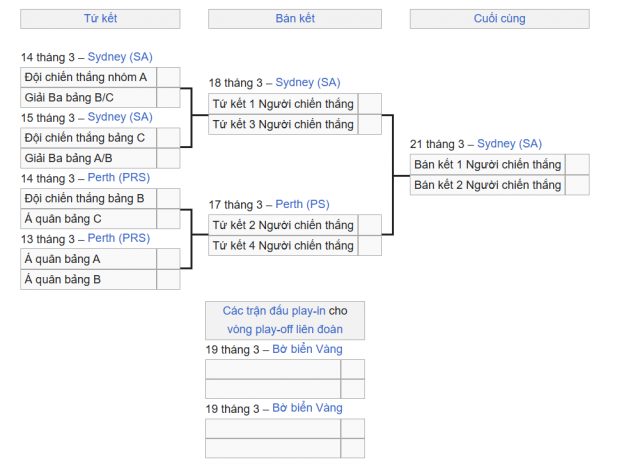The height and width of the screenshot is (471, 640).
Task: Click Perth (PRS) link for 13 tháng 3
Action: (x=119, y=238)
